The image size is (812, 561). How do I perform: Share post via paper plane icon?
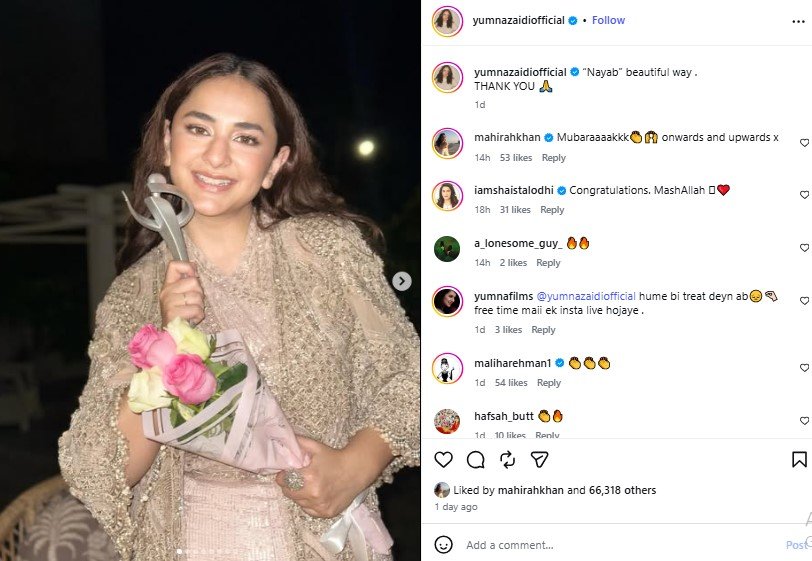pos(539,459)
